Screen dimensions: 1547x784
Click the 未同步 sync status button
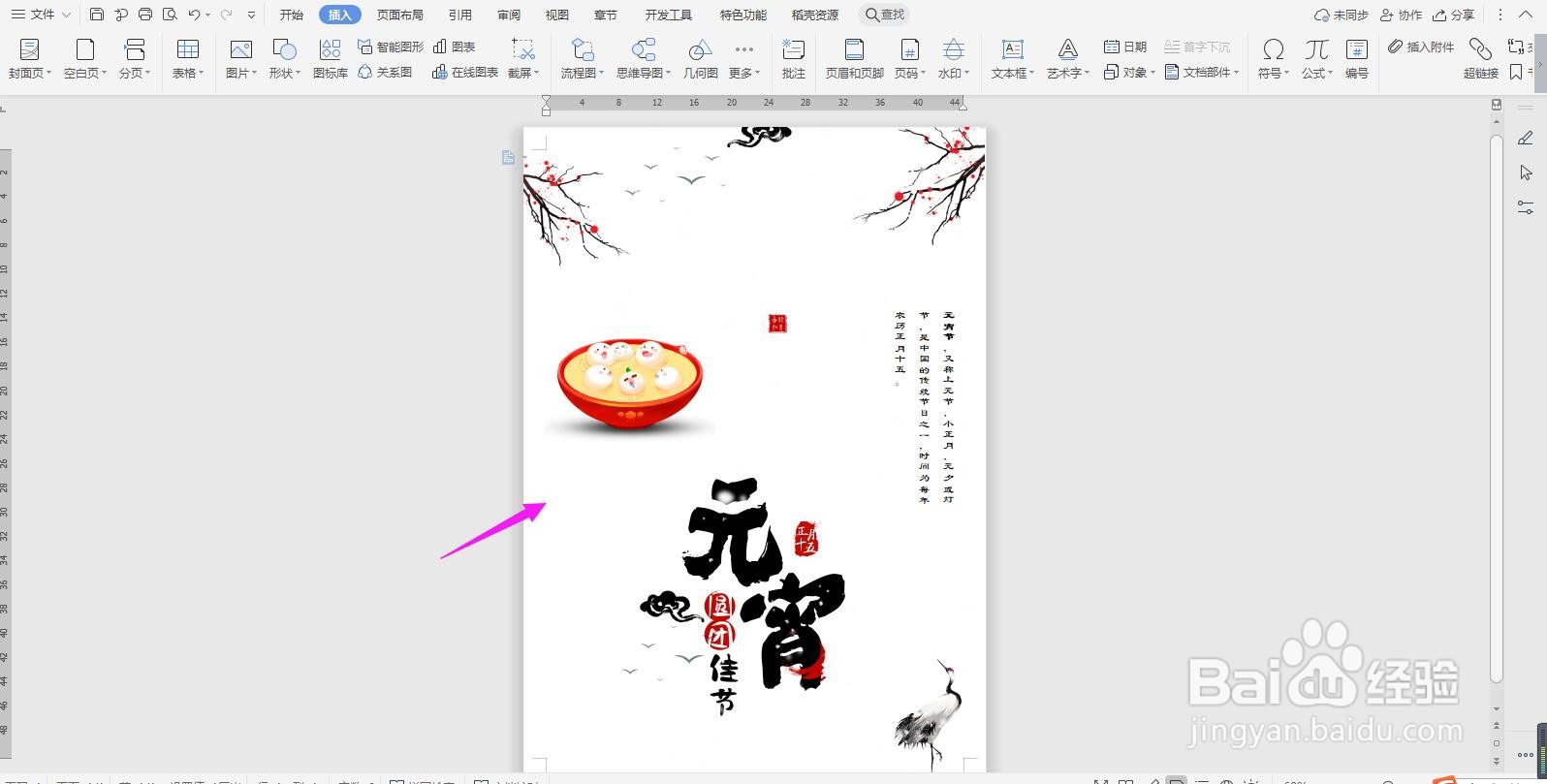coord(1342,15)
